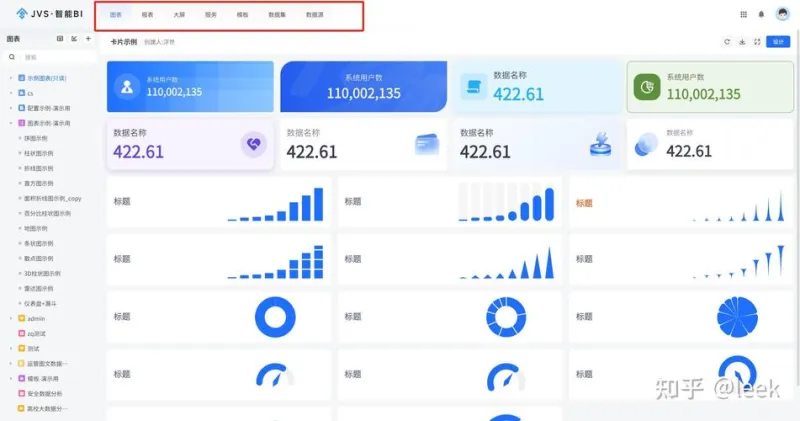Screen dimensions: 800x421
Task: Open the 模板 tab
Action: (242, 15)
